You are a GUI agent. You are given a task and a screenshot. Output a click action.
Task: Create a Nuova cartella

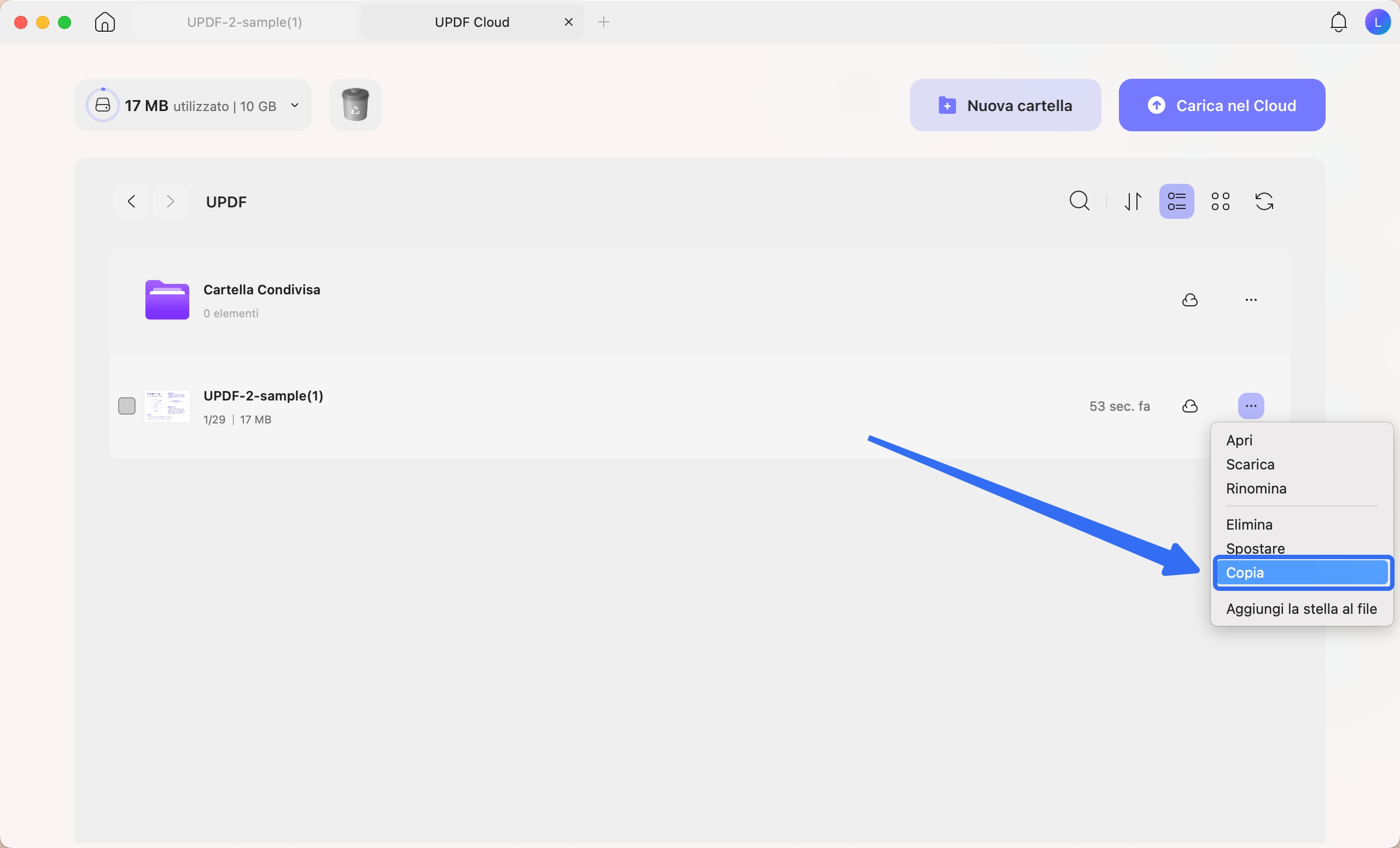1005,105
